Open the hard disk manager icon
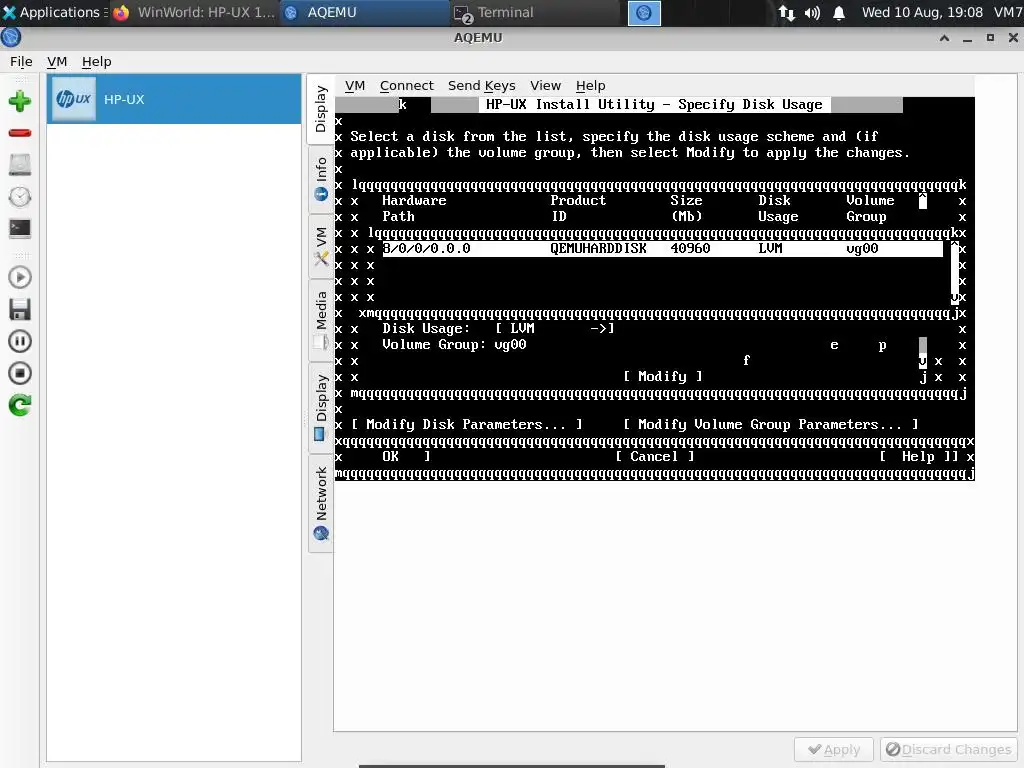1024x768 pixels. [20, 165]
